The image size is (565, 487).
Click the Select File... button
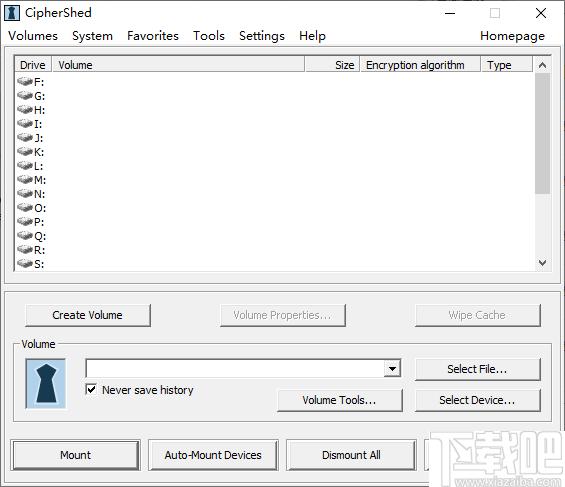pos(477,369)
